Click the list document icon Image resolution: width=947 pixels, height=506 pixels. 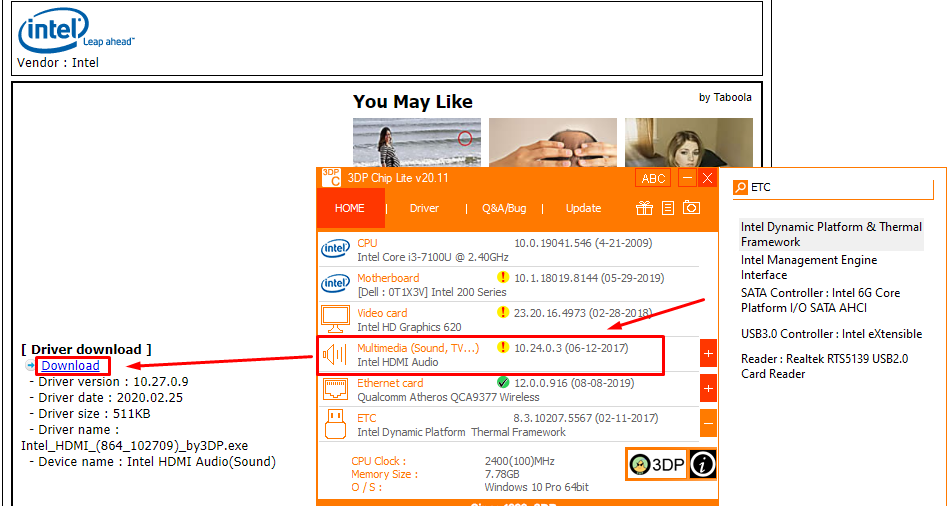pyautogui.click(x=667, y=208)
